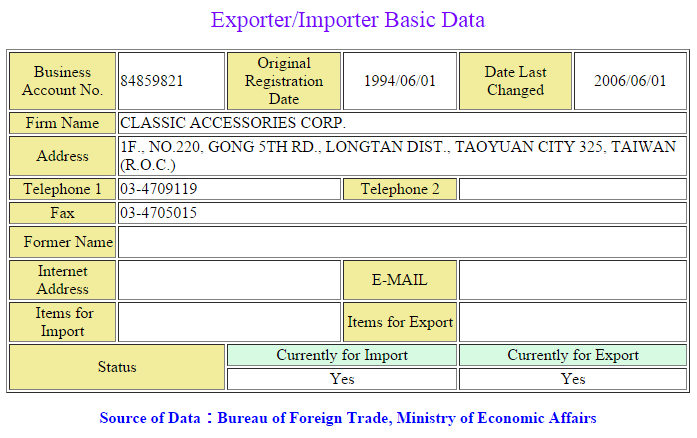The height and width of the screenshot is (438, 697).
Task: Click the E-MAIL label cell
Action: [400, 280]
